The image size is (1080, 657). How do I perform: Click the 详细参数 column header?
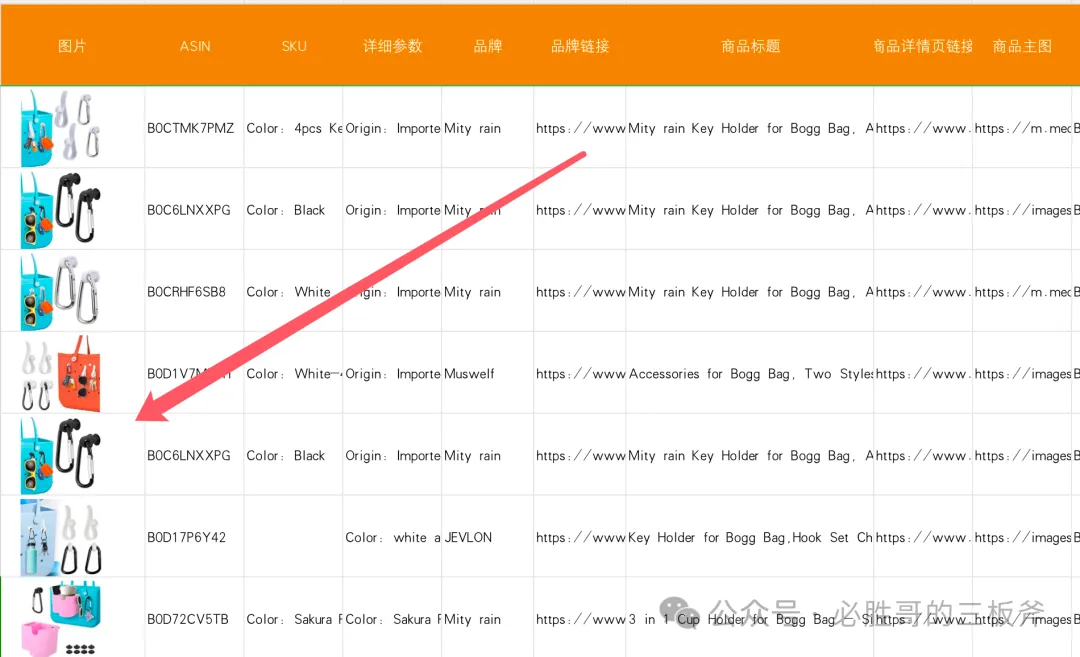click(393, 46)
